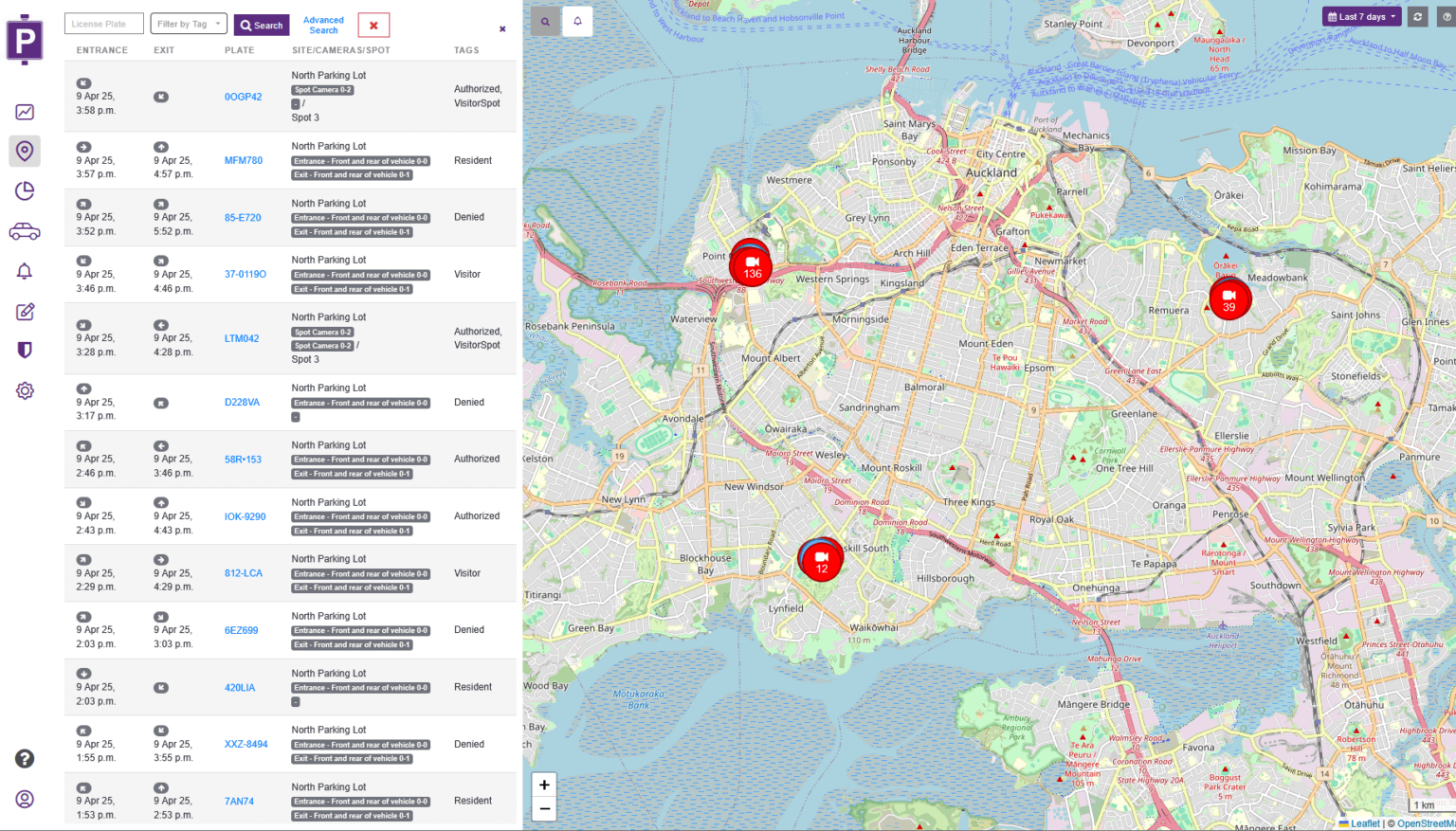Click the TAGS column header
1456x831 pixels.
point(466,50)
